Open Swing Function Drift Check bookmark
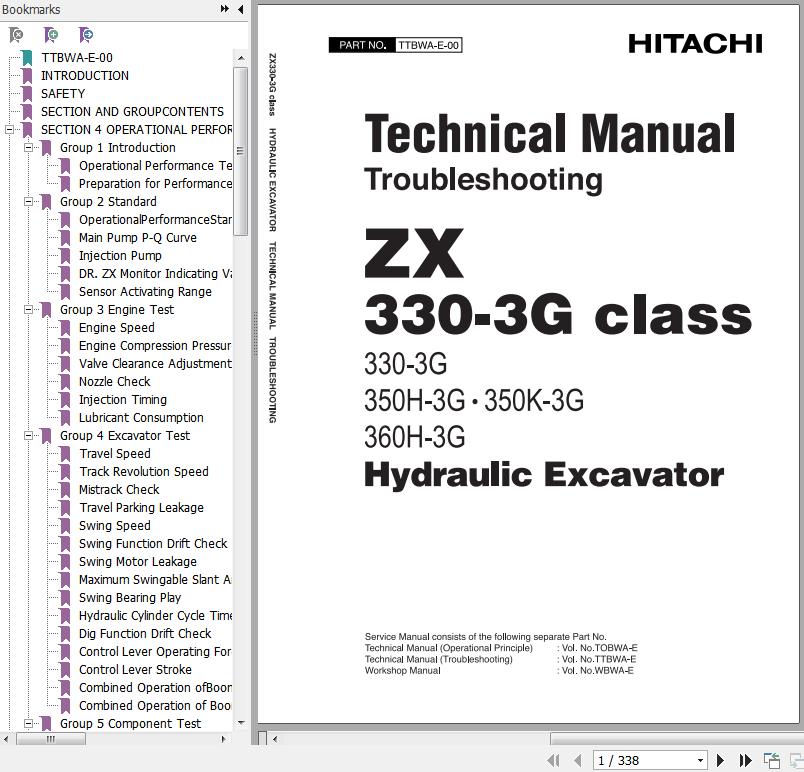Viewport: 804px width, 772px height. 153,543
